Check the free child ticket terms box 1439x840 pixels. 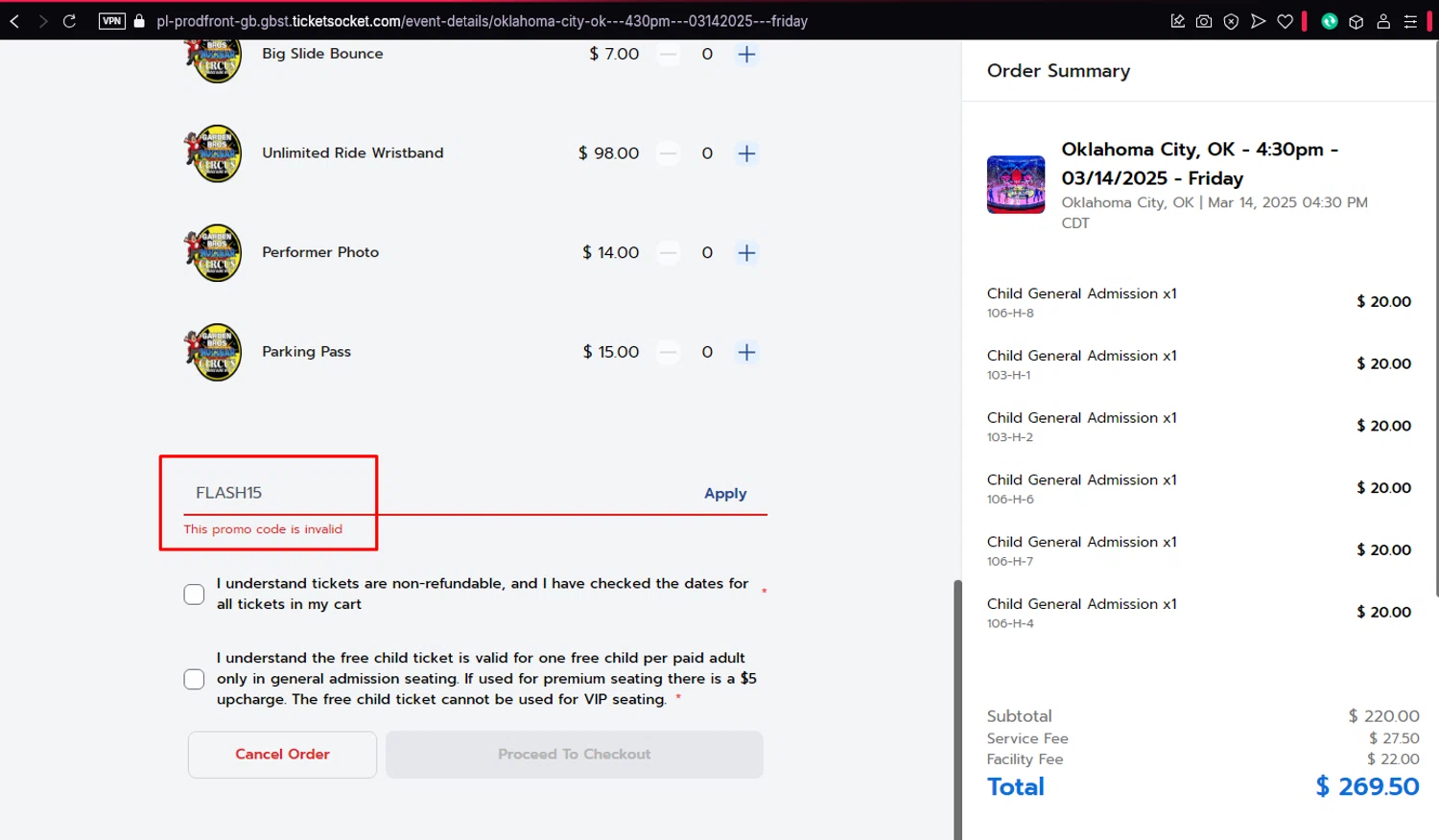tap(195, 679)
